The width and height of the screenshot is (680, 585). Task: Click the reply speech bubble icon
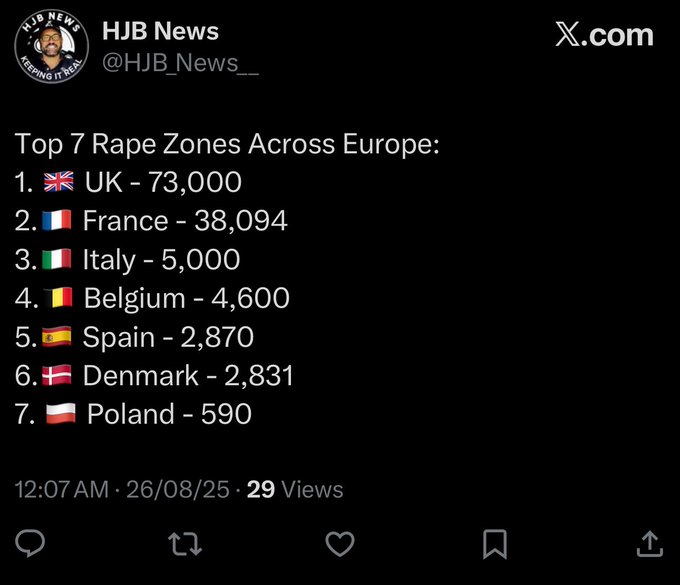click(31, 543)
